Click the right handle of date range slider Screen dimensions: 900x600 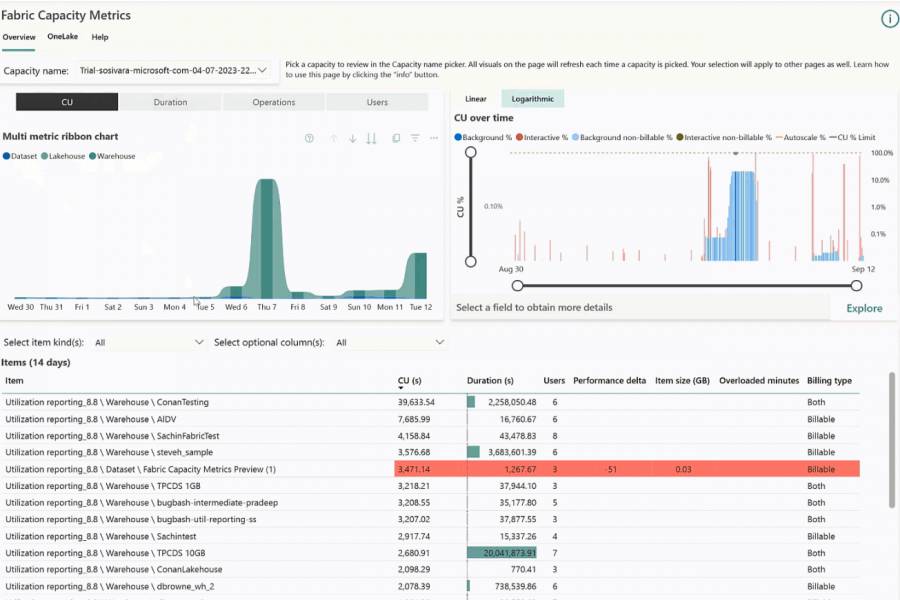pyautogui.click(x=856, y=285)
